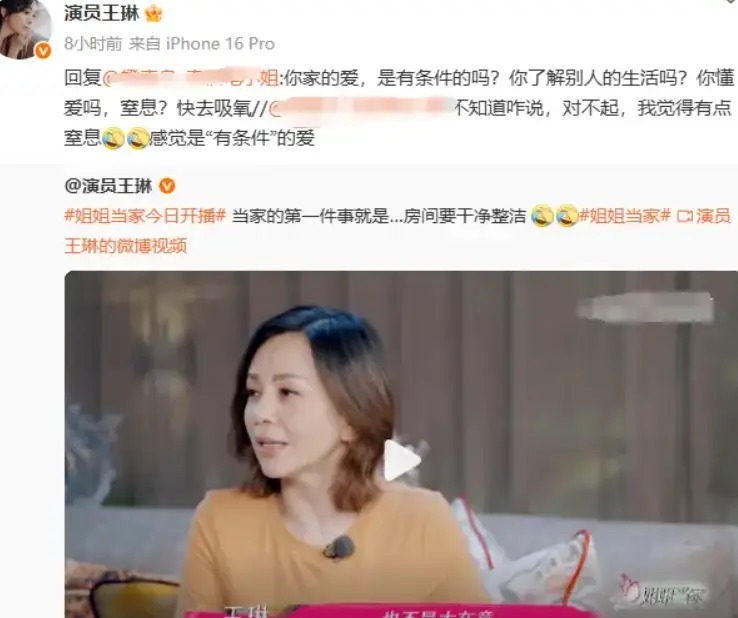Open the poster's profile avatar photo
Viewport: 738px width, 618px height.
coord(24,29)
